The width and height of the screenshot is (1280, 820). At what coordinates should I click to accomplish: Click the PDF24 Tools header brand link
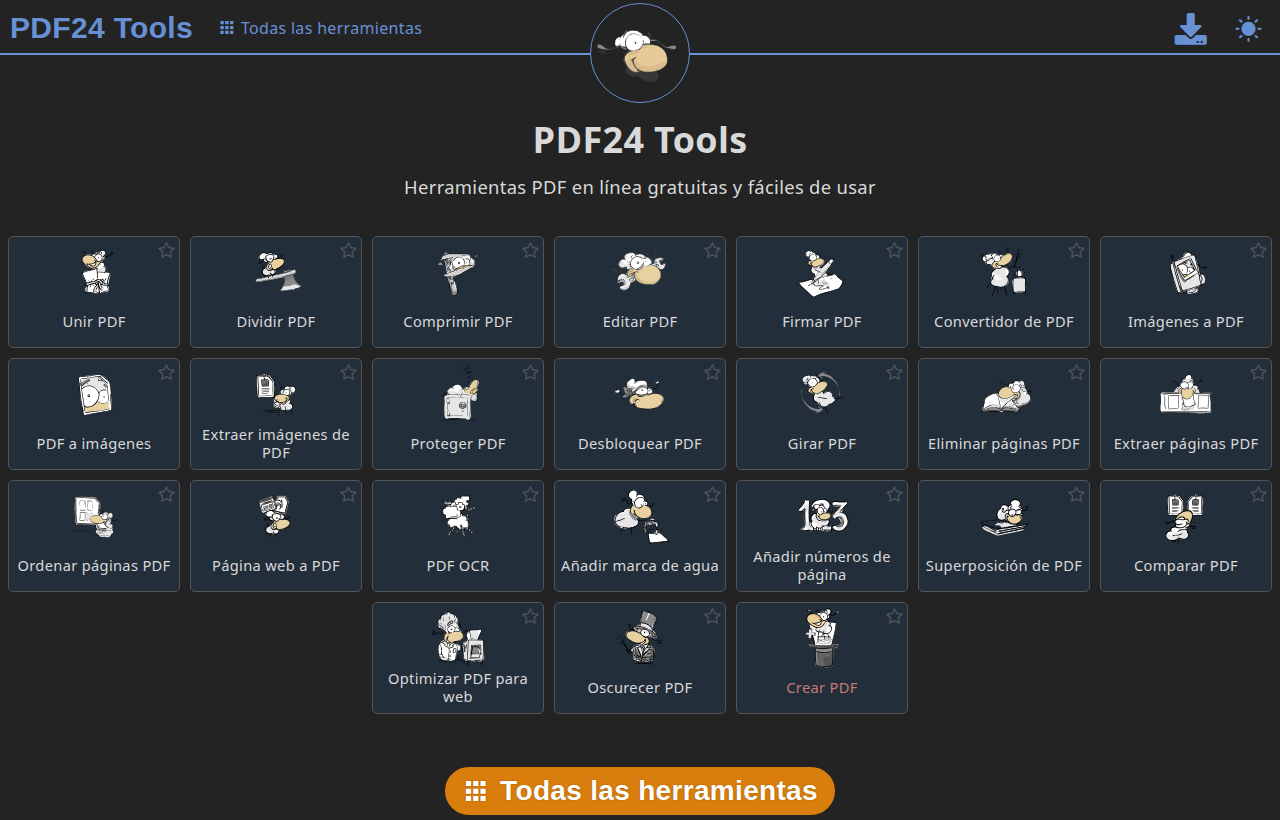click(101, 27)
